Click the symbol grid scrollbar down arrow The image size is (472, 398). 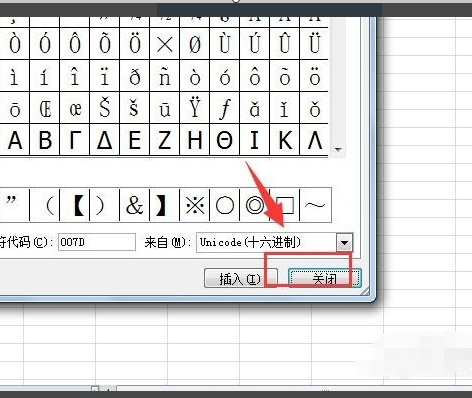click(339, 150)
